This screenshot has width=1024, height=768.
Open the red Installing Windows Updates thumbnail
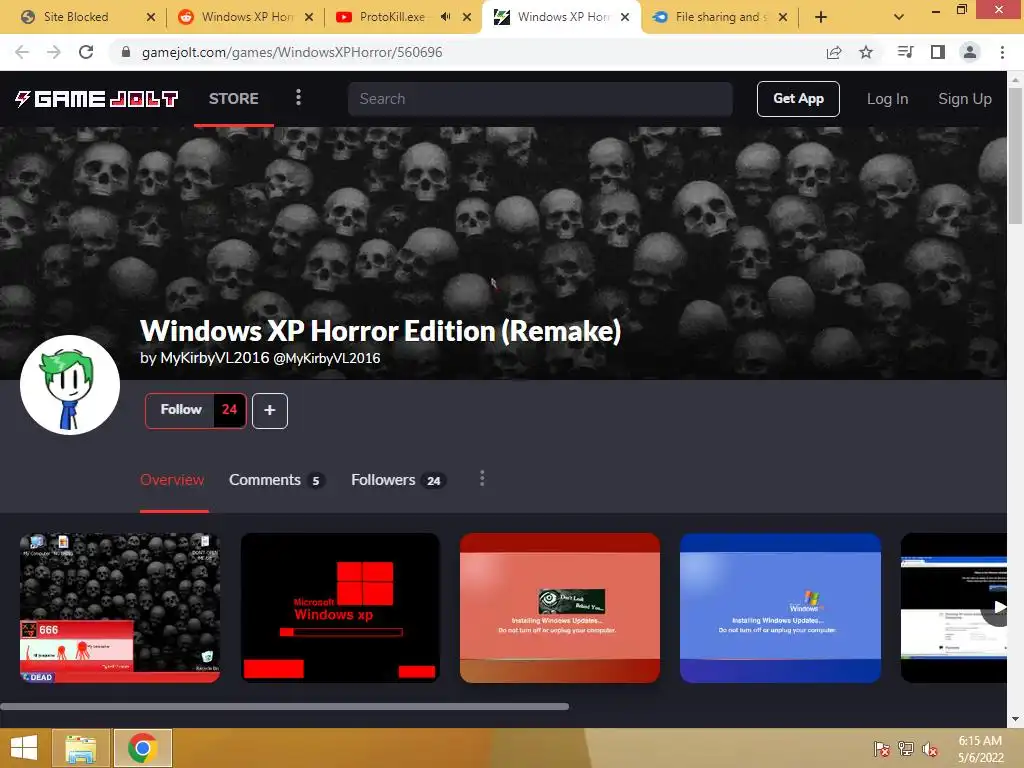pyautogui.click(x=560, y=608)
